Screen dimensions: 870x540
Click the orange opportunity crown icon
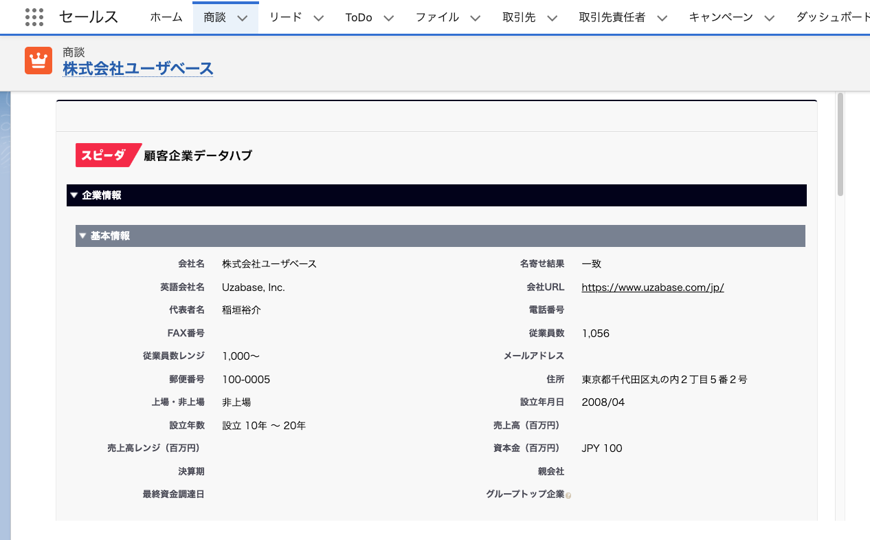[x=38, y=60]
